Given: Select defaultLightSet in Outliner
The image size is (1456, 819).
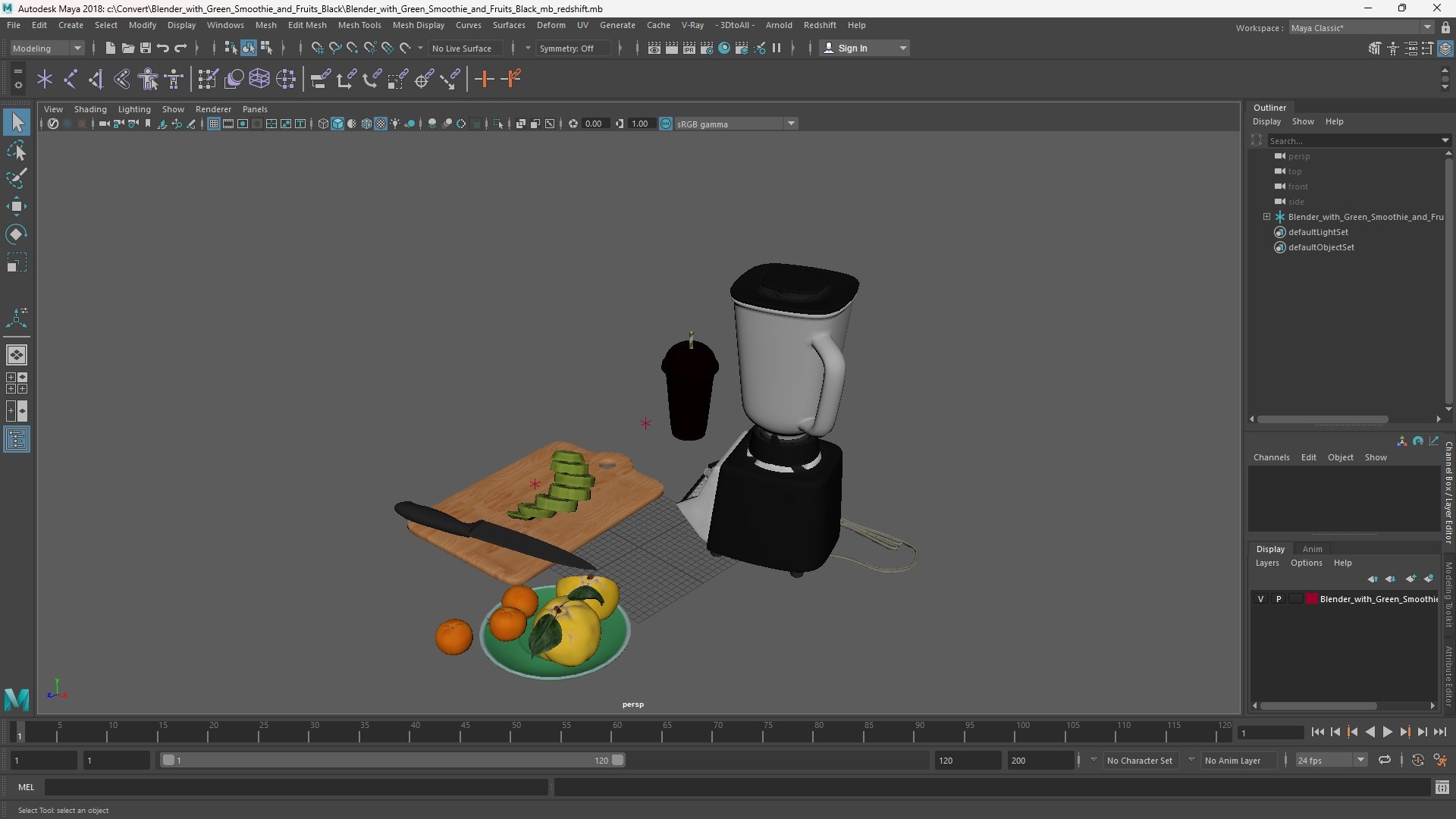Looking at the screenshot, I should coord(1318,232).
